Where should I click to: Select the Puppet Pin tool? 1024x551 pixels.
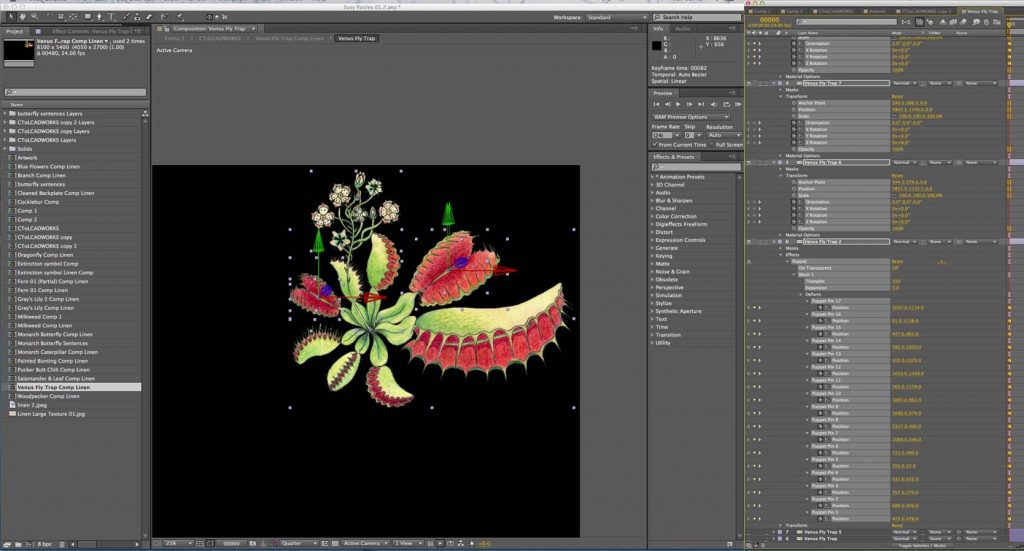(x=179, y=16)
